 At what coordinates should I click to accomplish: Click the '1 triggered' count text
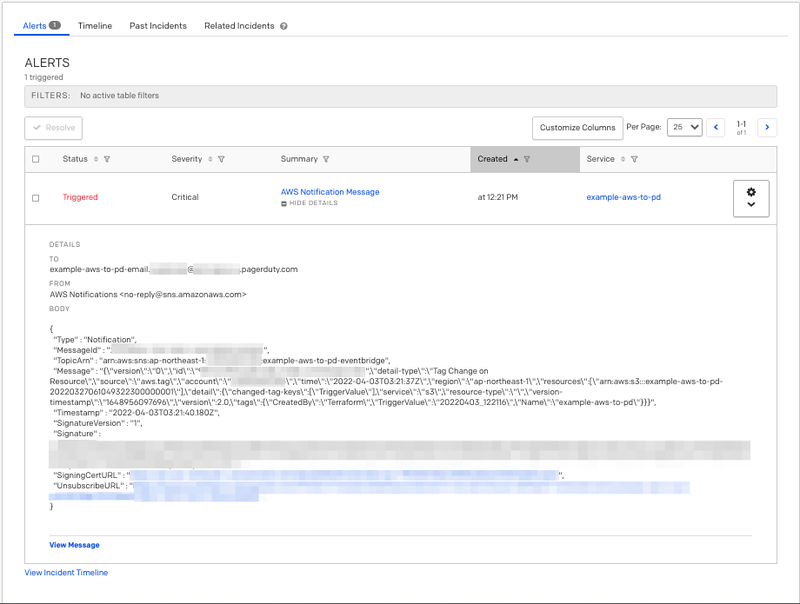pos(44,77)
